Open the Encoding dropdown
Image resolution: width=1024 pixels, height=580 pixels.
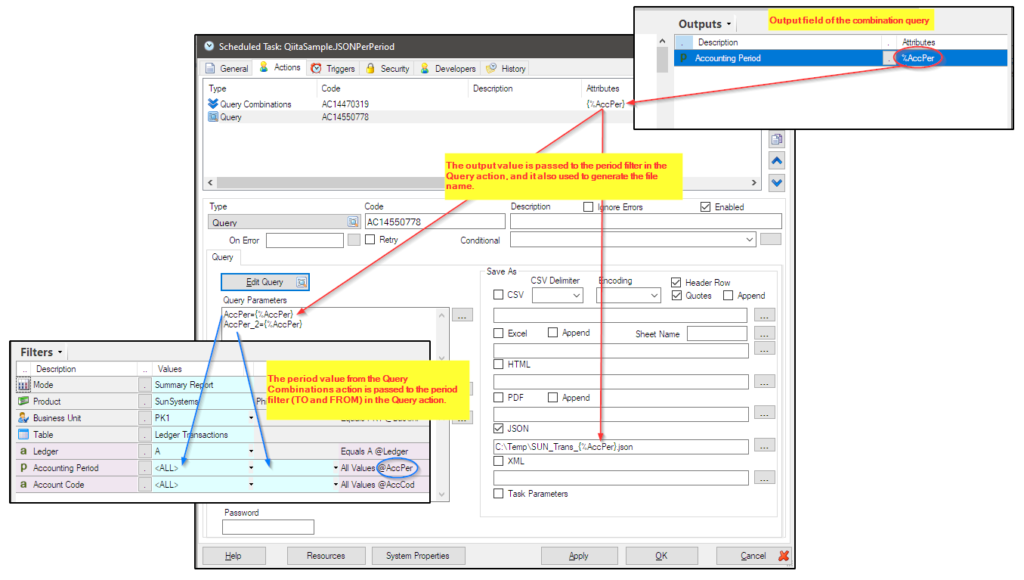[654, 295]
